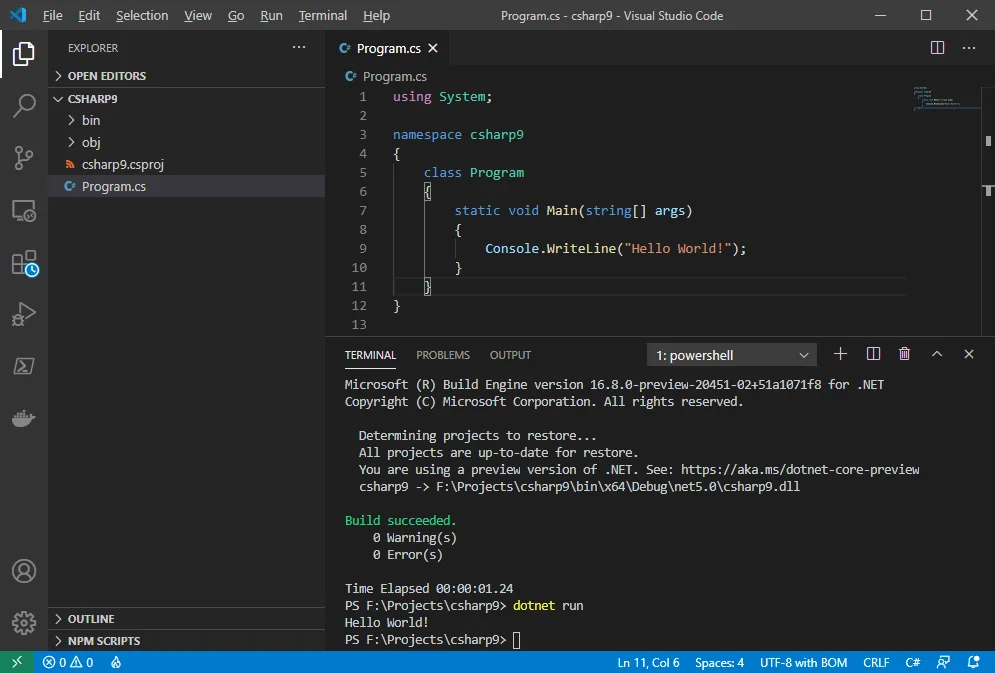Expand the Outline section
The image size is (995, 673).
click(91, 619)
